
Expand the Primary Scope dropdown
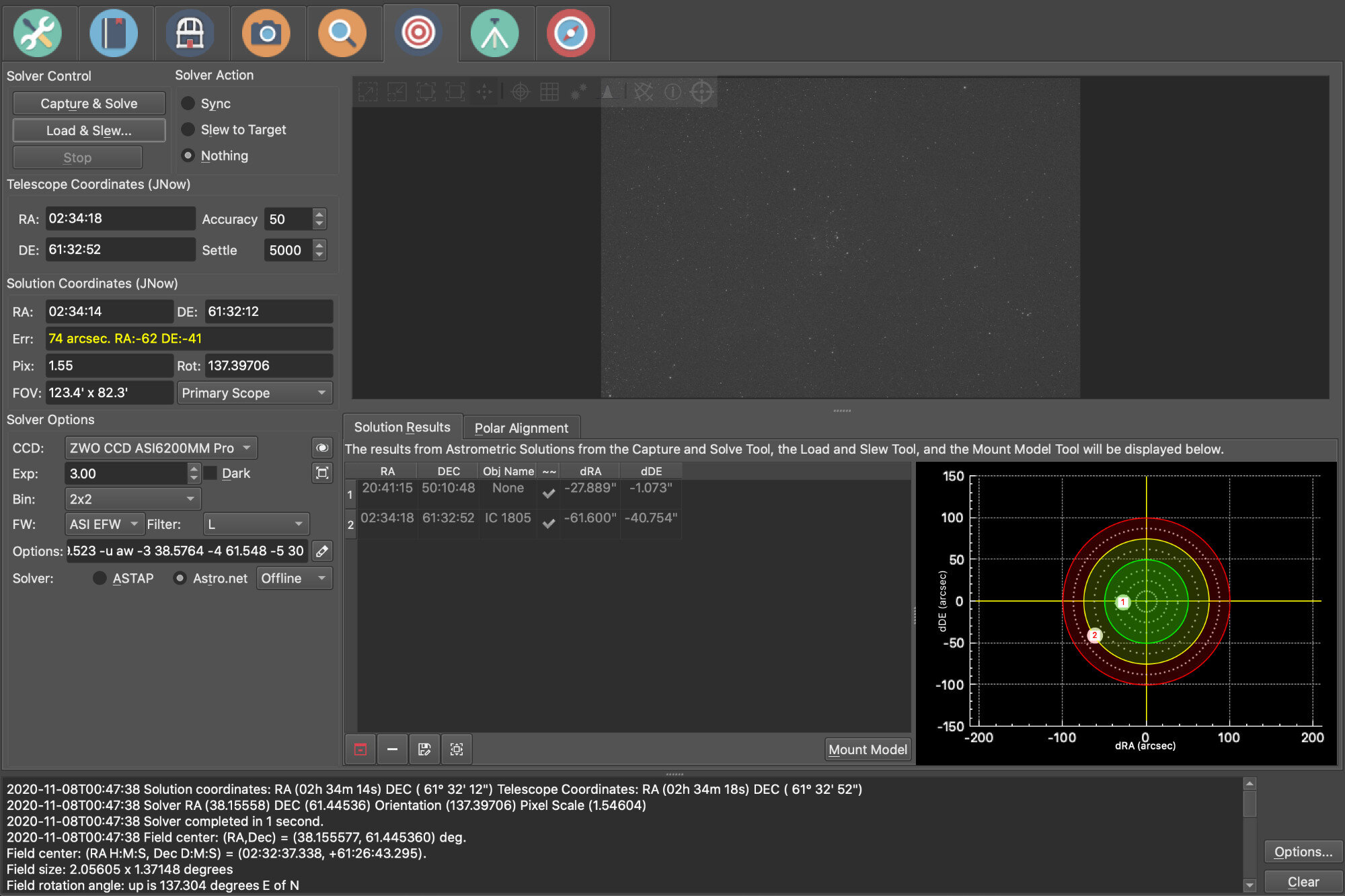[254, 393]
